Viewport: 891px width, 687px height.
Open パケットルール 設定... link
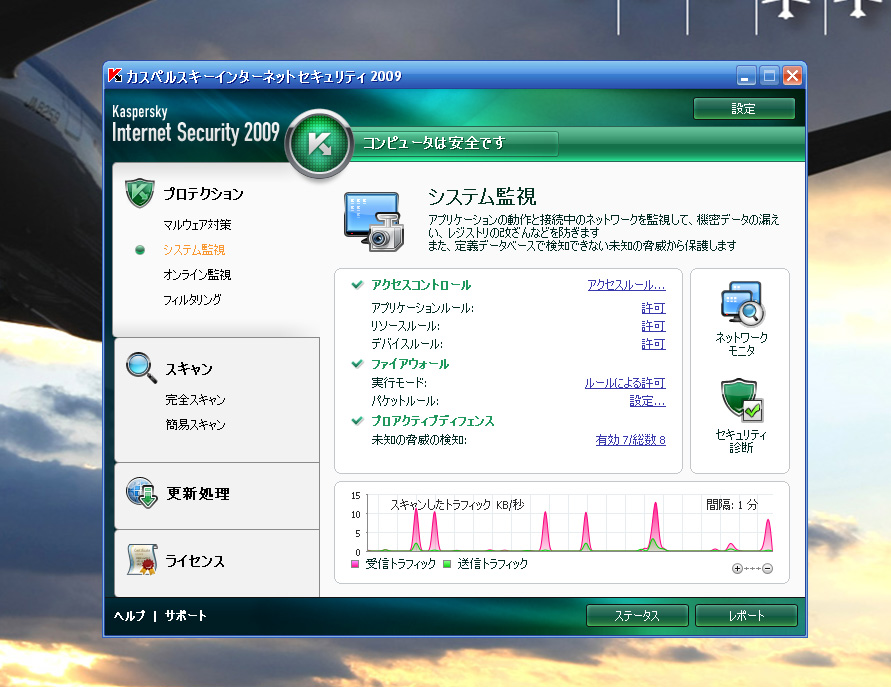[647, 401]
